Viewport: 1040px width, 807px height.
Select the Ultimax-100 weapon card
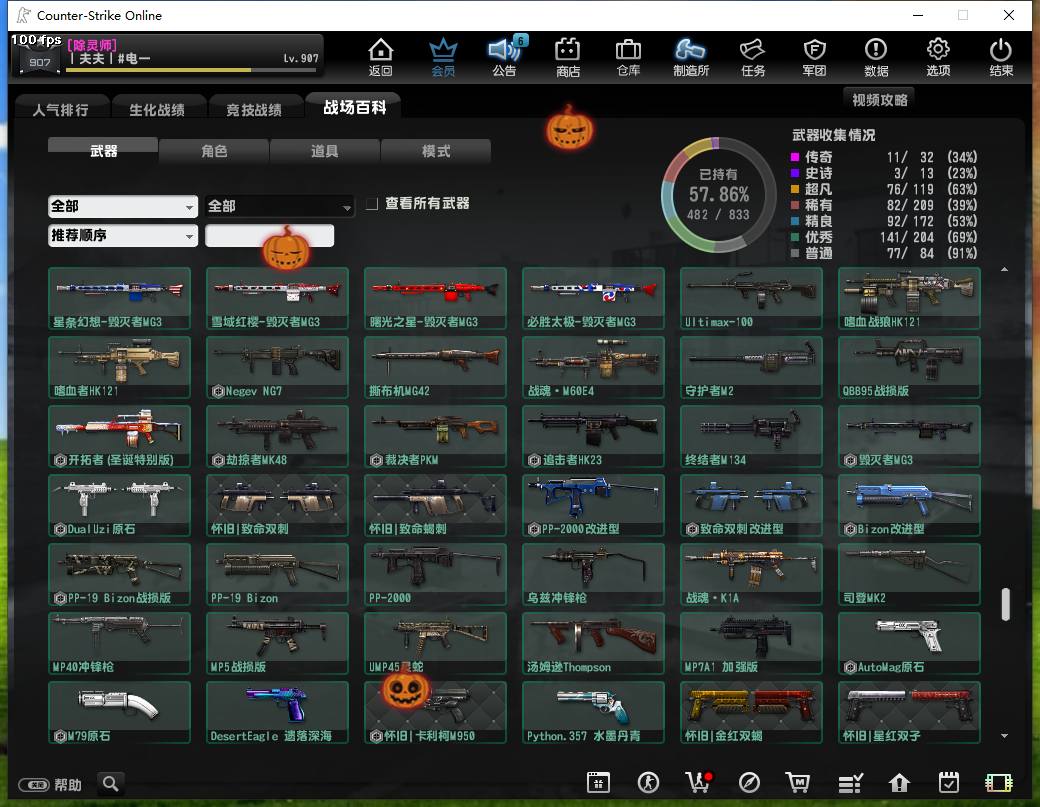coord(751,298)
